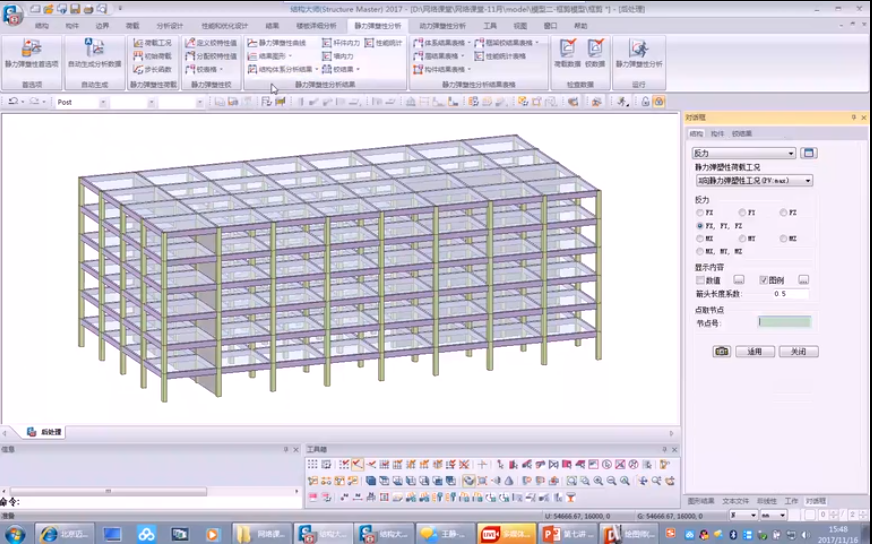Open the 分析设计 ribbon tab
This screenshot has height=544, width=872.
pyautogui.click(x=170, y=25)
